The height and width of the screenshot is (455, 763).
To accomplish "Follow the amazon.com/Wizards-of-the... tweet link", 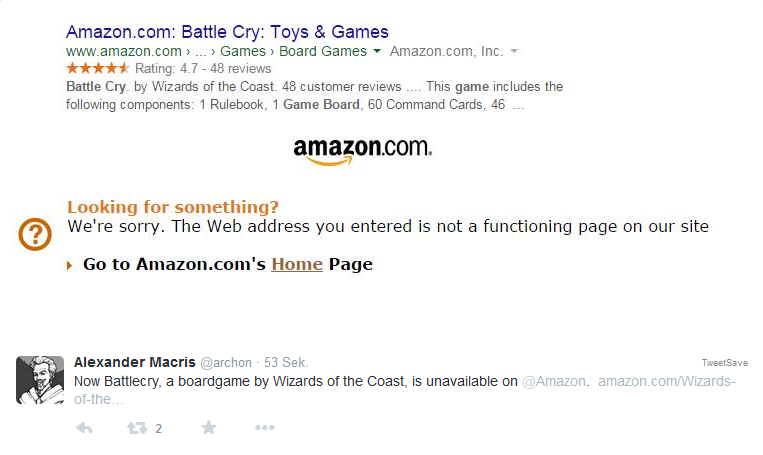I will click(666, 381).
